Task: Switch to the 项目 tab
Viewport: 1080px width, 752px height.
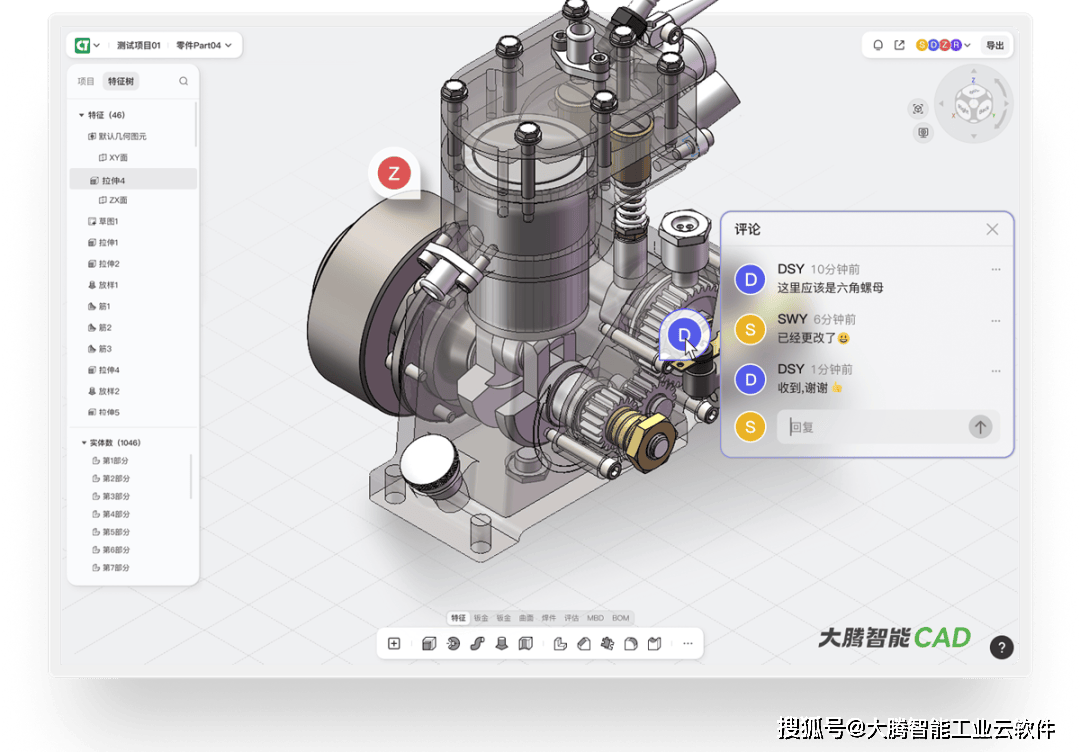Action: pos(86,81)
